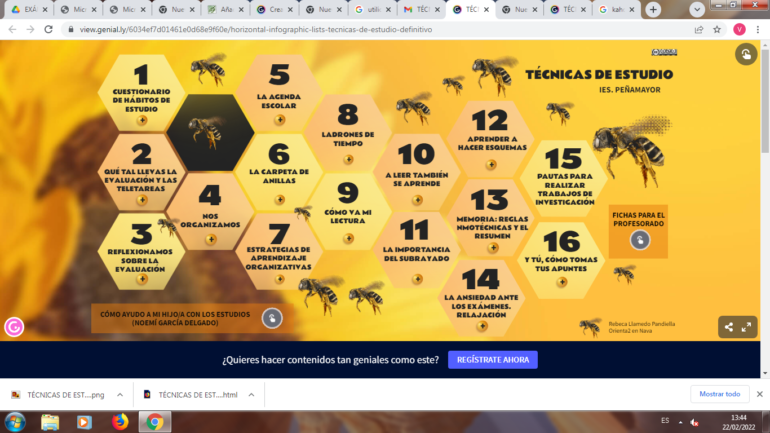Click plus icon under La ansiedad ante los exámenes
Image resolution: width=770 pixels, height=433 pixels.
482,326
